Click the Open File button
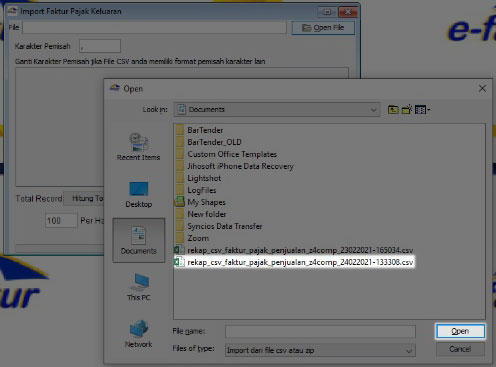Image resolution: width=496 pixels, height=367 pixels. [323, 28]
